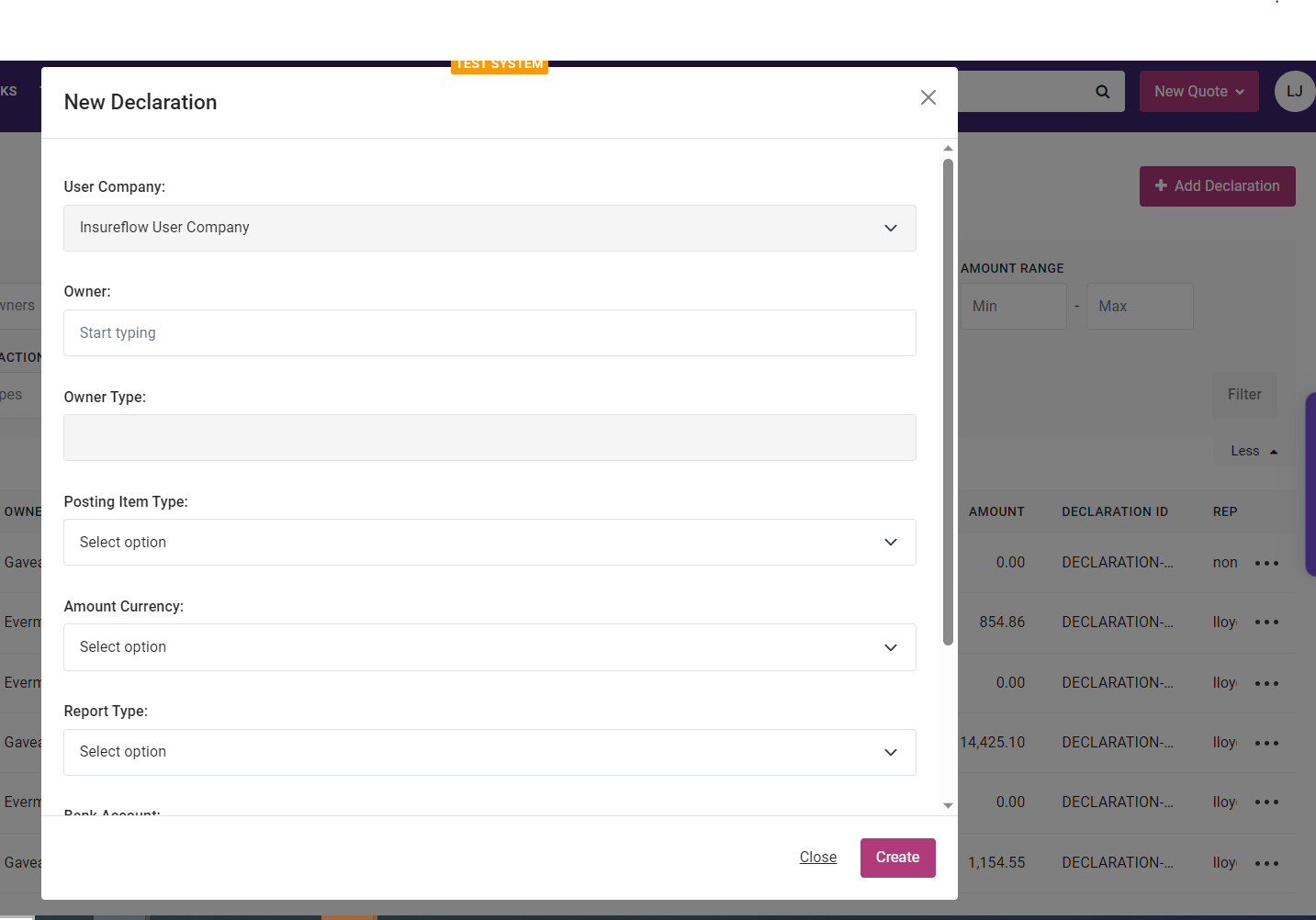Open the LJ user avatar menu
The height and width of the screenshot is (920, 1316).
click(x=1294, y=92)
